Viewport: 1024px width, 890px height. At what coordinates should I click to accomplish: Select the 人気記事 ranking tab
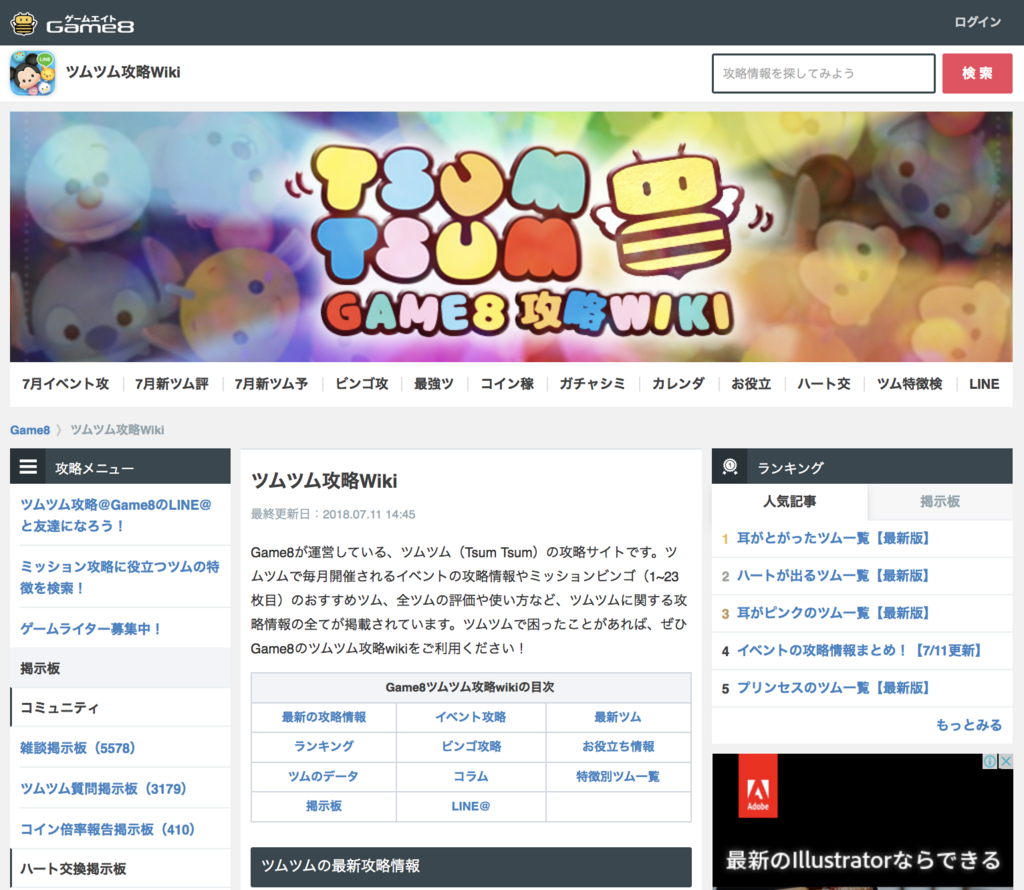(790, 501)
